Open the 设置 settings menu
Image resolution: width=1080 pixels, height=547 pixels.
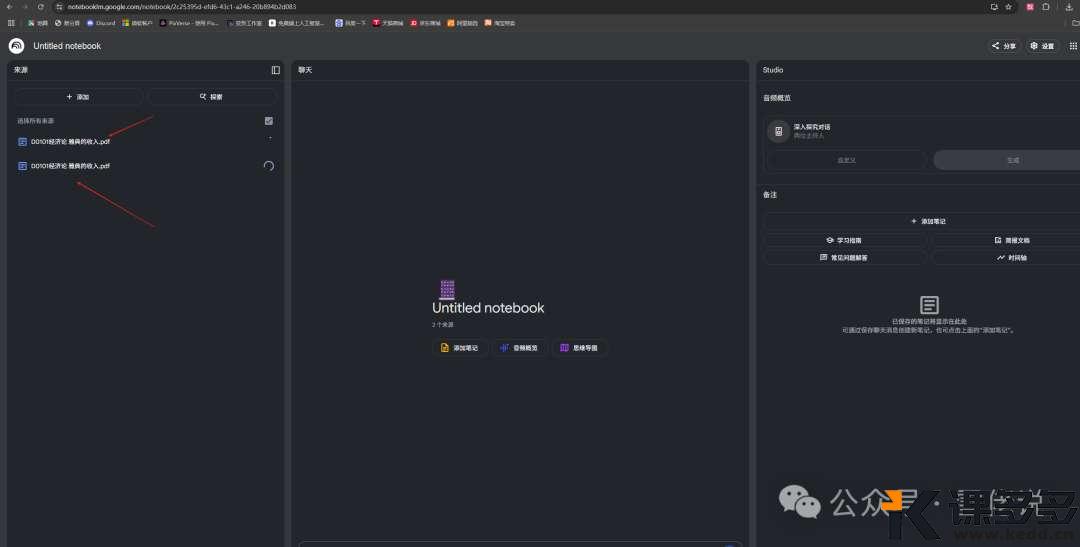1042,46
